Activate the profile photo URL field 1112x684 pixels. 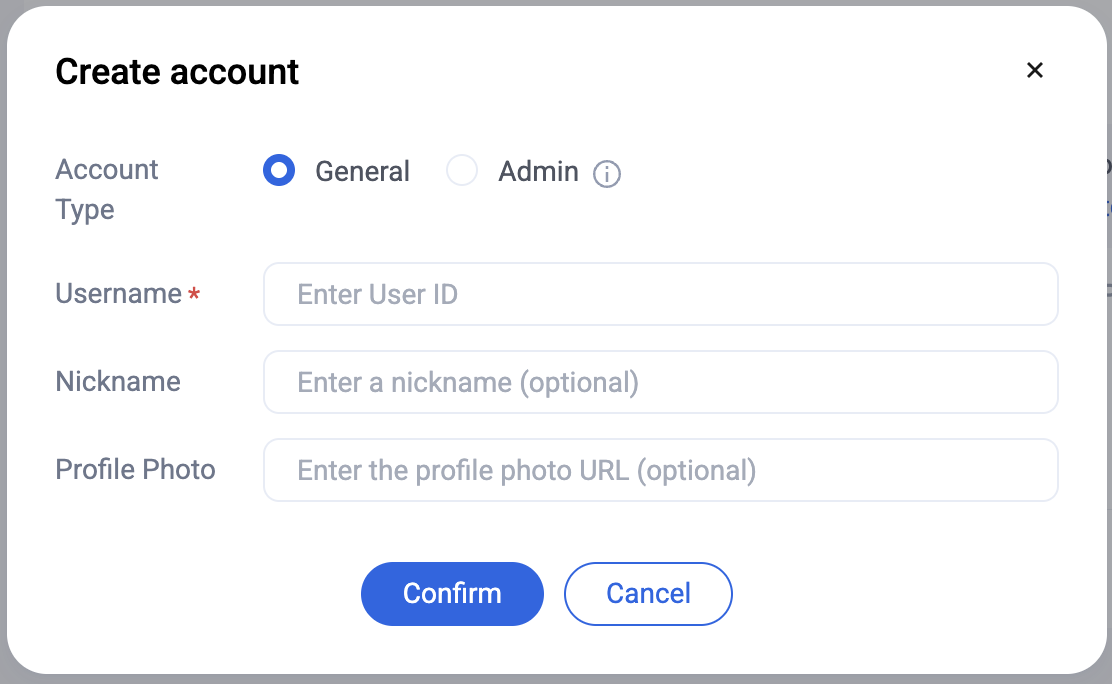tap(661, 470)
